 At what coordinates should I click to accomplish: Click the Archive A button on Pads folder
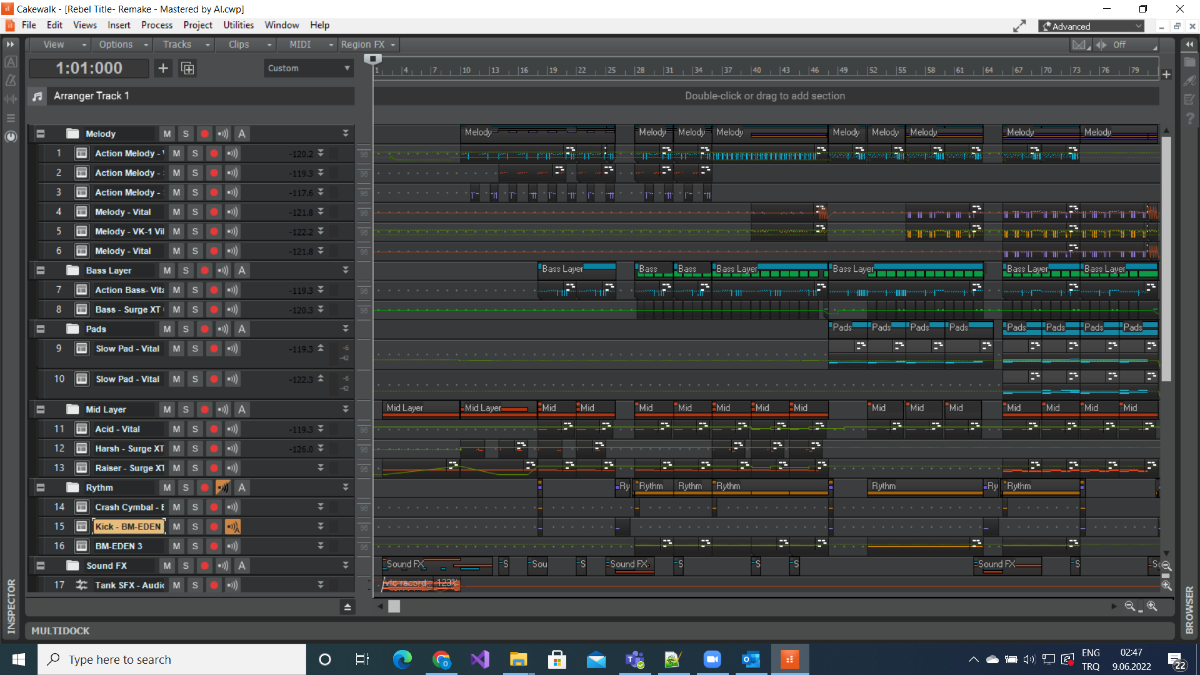[242, 328]
